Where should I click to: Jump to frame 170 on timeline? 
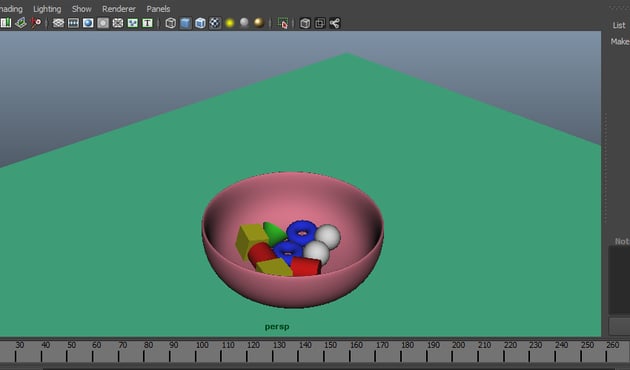coord(382,345)
